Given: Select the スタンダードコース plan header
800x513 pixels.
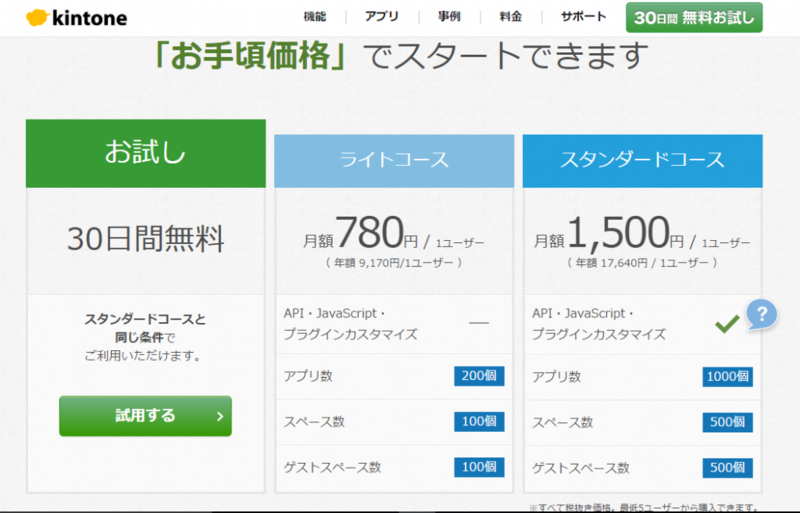Looking at the screenshot, I should [642, 161].
